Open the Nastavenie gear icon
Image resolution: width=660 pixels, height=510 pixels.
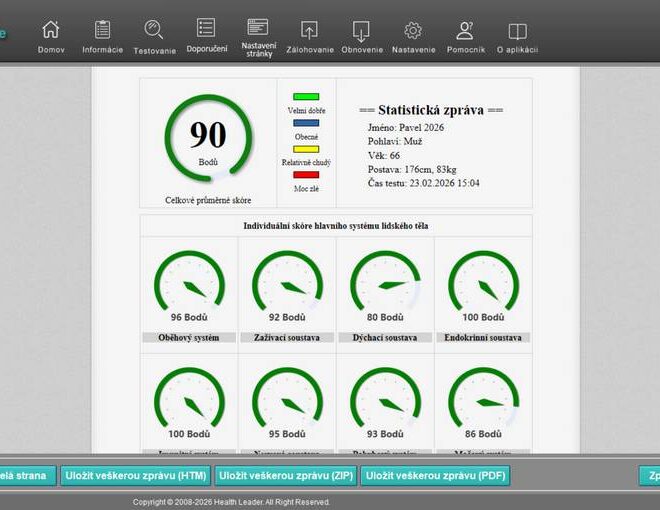[x=413, y=30]
